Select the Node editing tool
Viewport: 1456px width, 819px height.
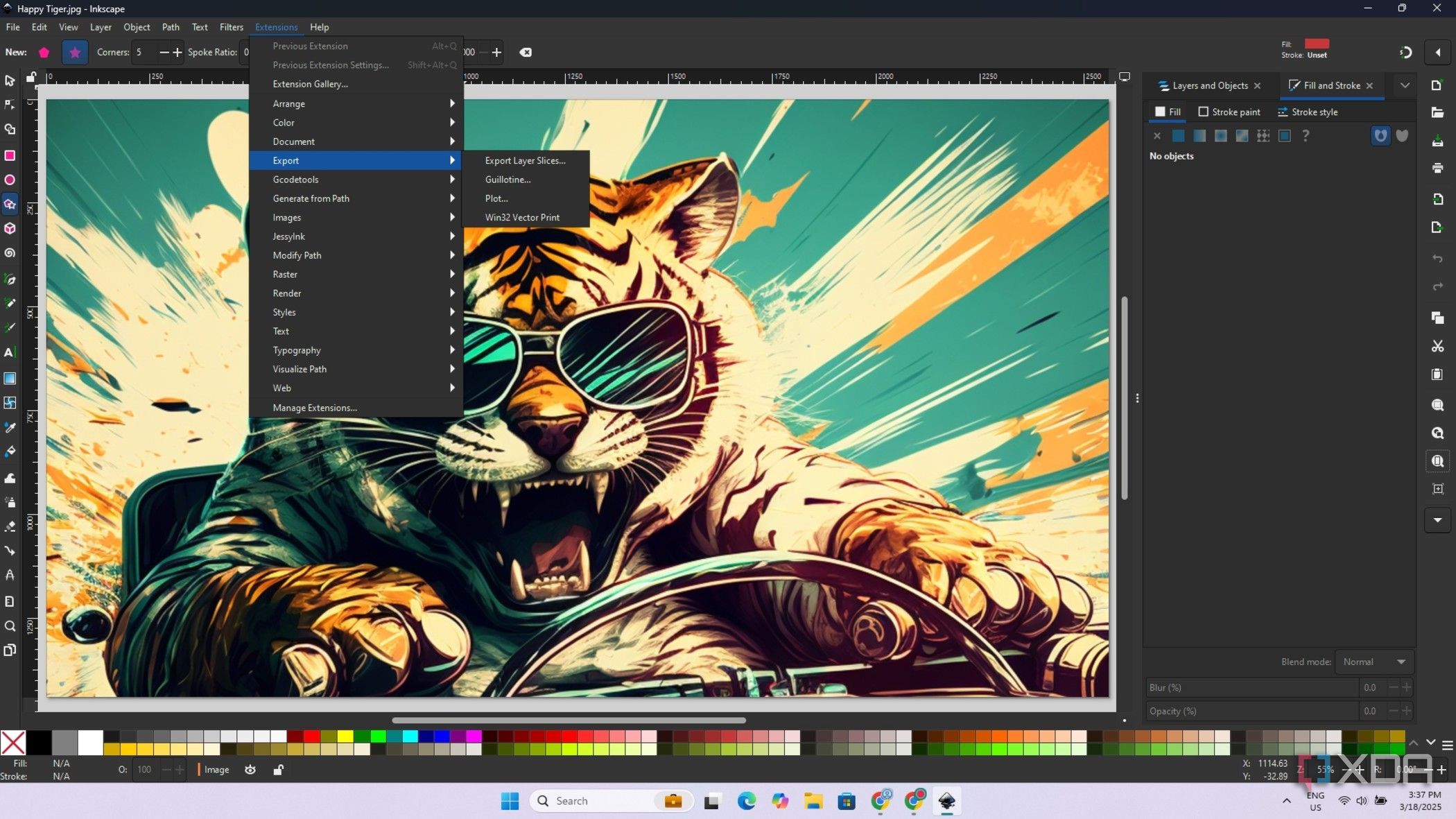pos(10,105)
